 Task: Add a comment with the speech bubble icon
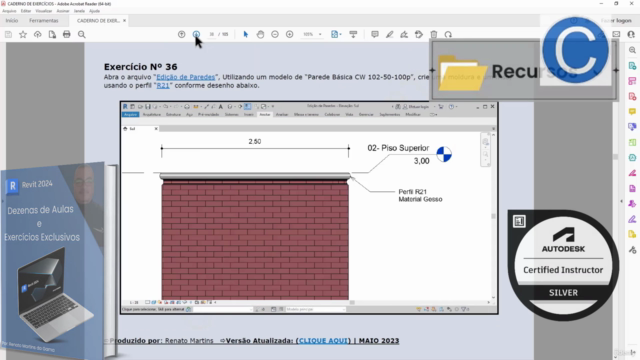tap(375, 34)
